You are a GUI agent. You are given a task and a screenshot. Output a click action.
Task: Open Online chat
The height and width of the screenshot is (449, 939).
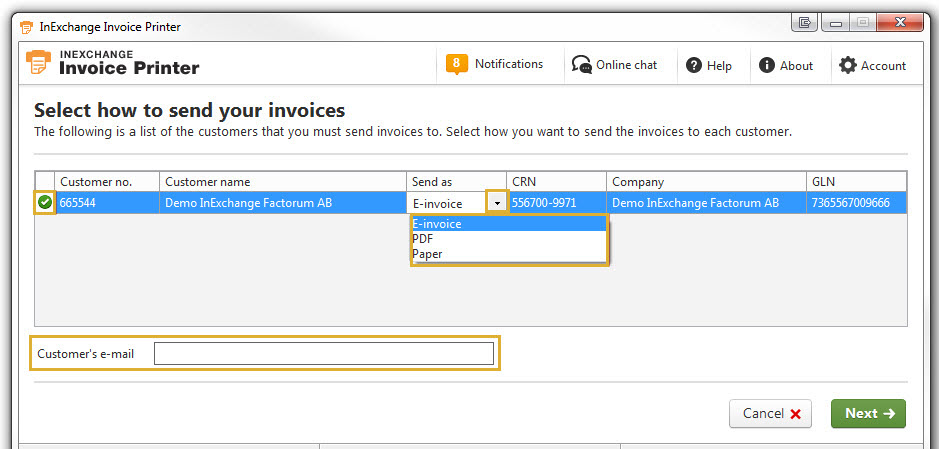tap(614, 65)
